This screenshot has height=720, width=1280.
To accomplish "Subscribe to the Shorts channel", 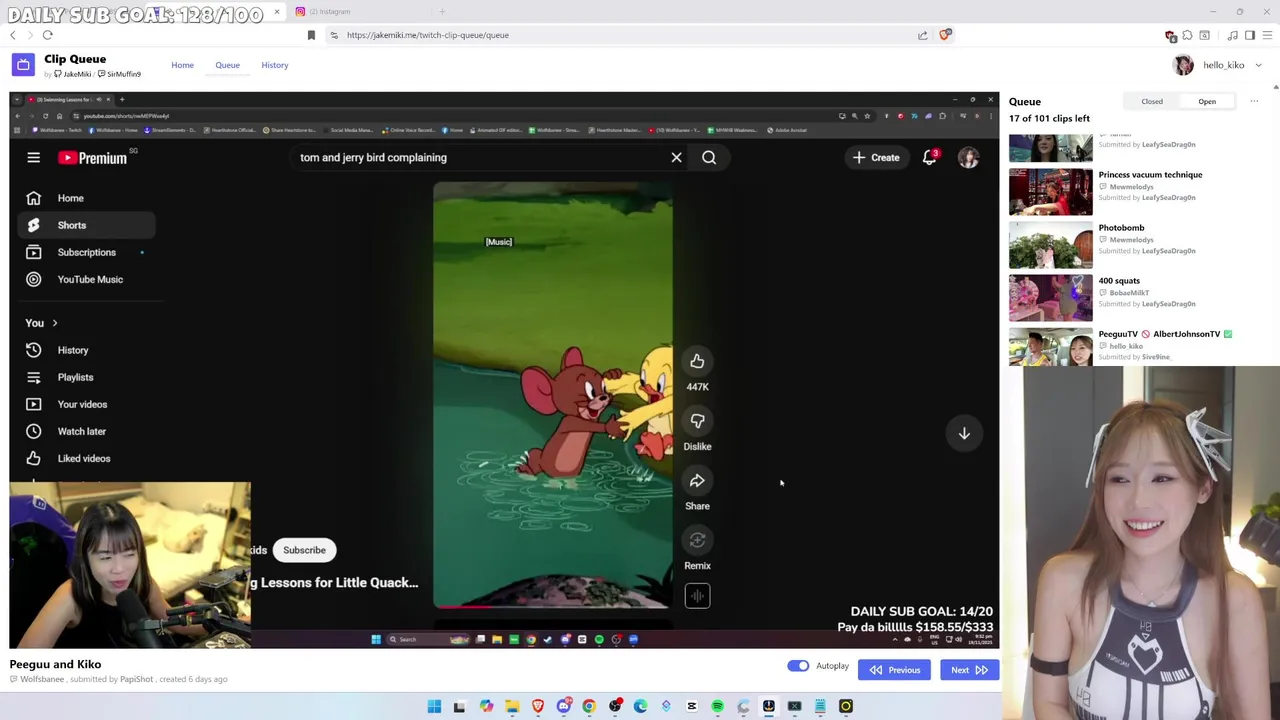I will pyautogui.click(x=304, y=550).
